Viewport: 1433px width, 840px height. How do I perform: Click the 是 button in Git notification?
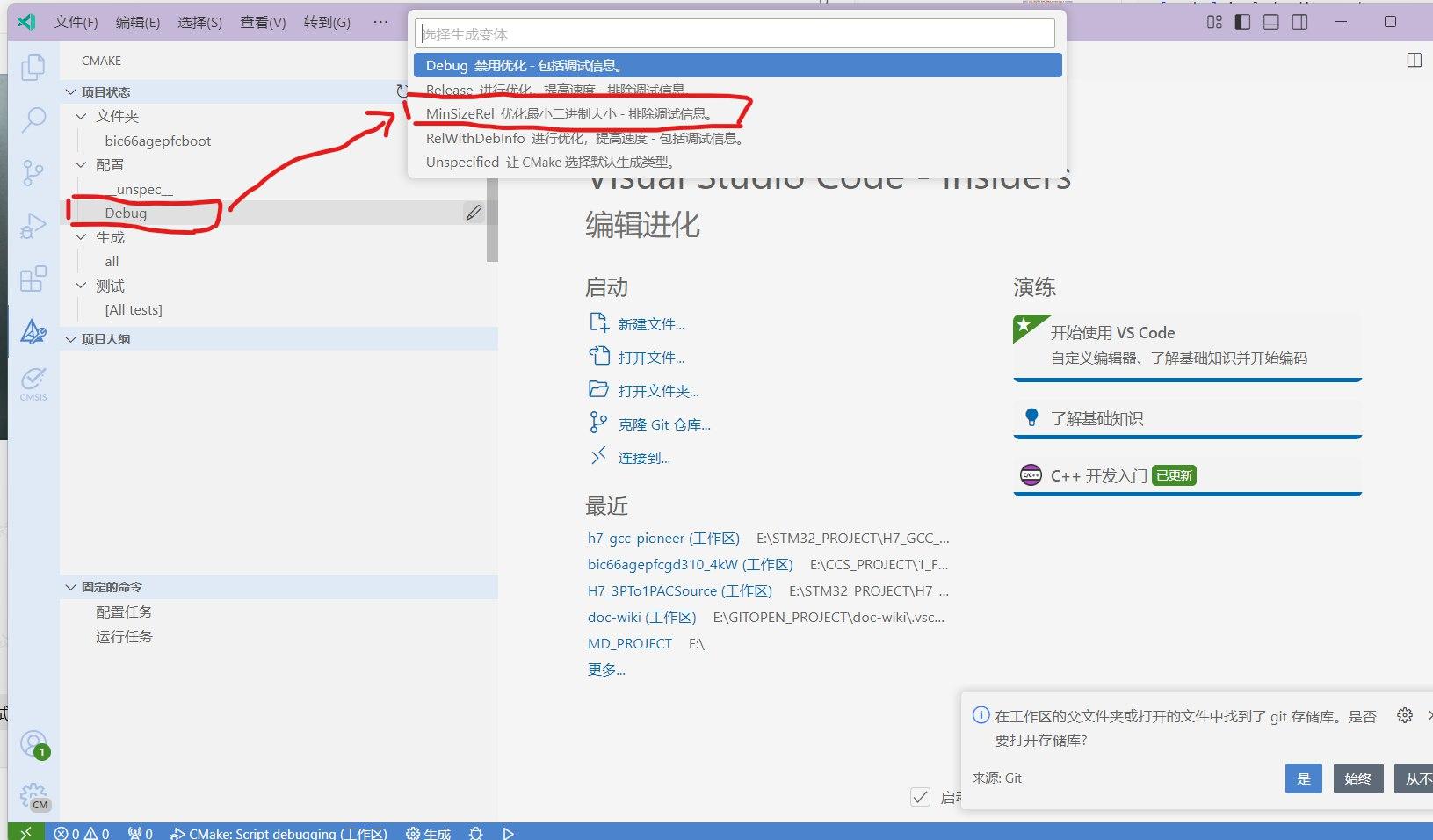coord(1303,778)
